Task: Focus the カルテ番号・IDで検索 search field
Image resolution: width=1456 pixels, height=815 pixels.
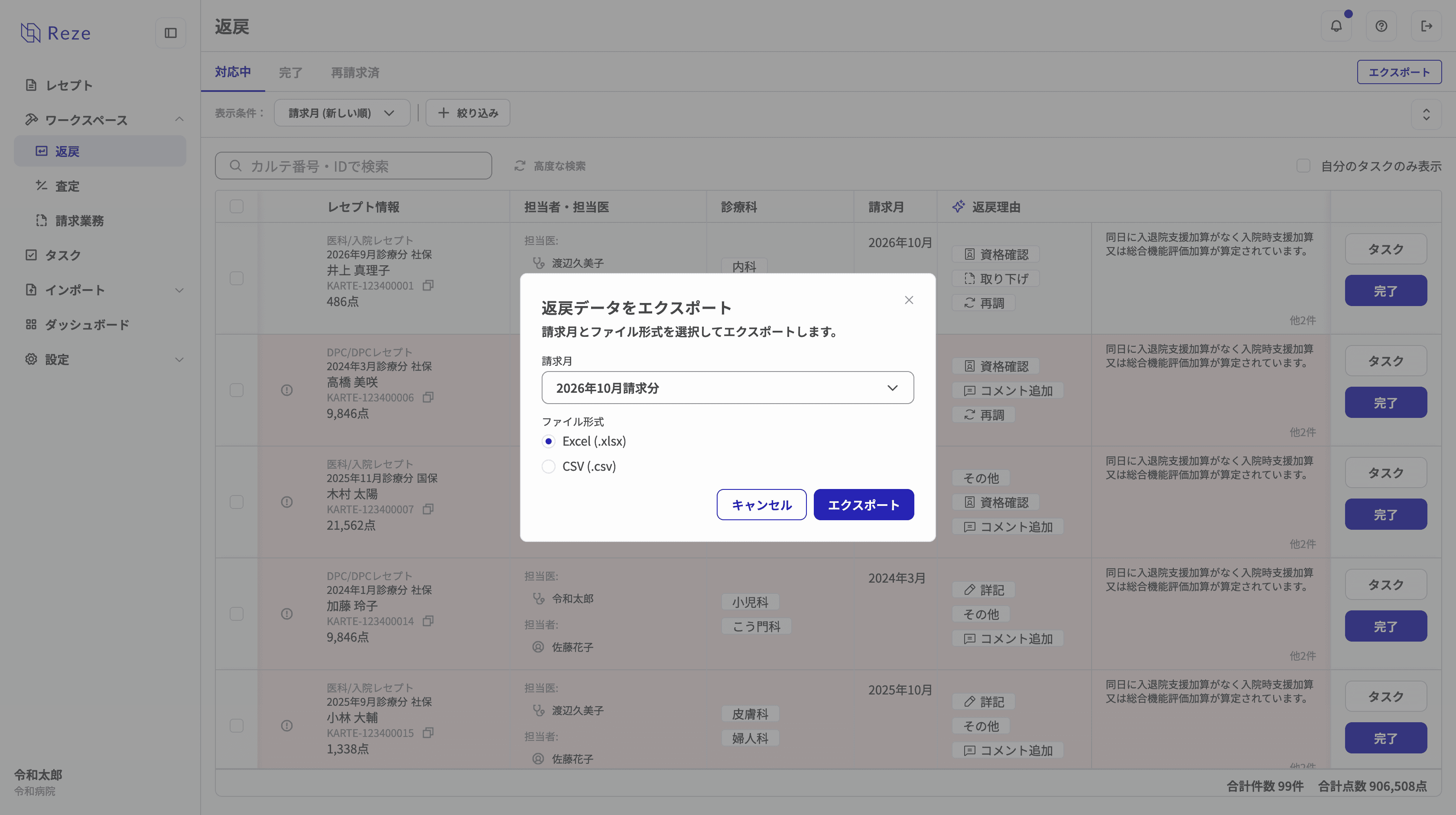Action: (353, 166)
